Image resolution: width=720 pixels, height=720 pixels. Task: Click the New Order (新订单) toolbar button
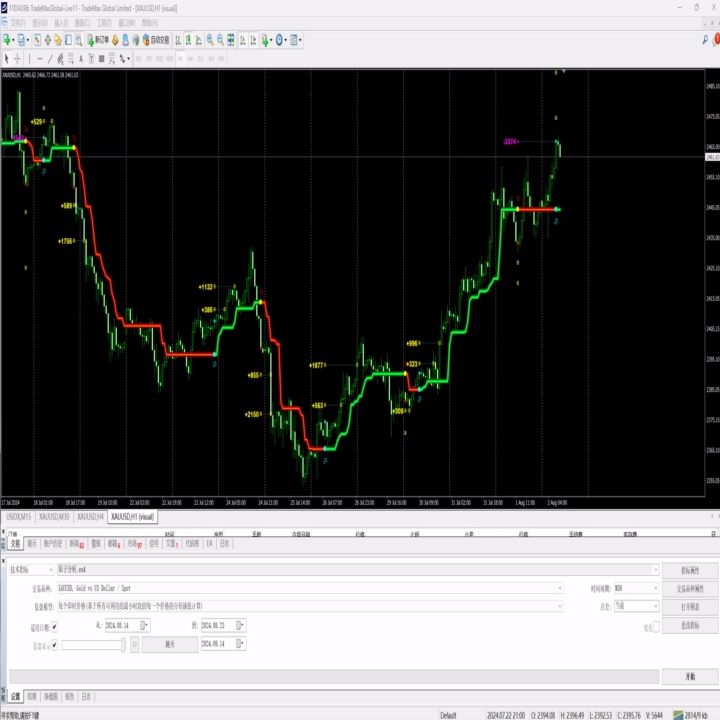(x=96, y=41)
